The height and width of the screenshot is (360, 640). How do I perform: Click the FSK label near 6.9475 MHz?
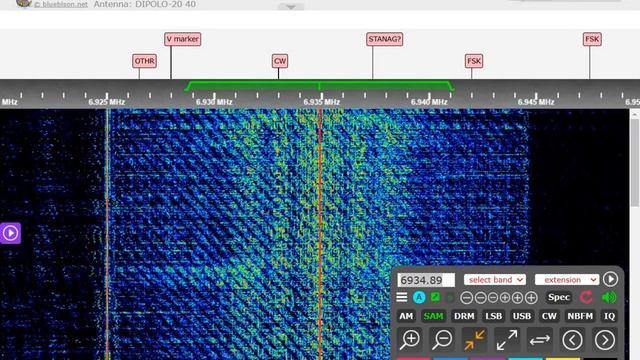click(x=592, y=39)
